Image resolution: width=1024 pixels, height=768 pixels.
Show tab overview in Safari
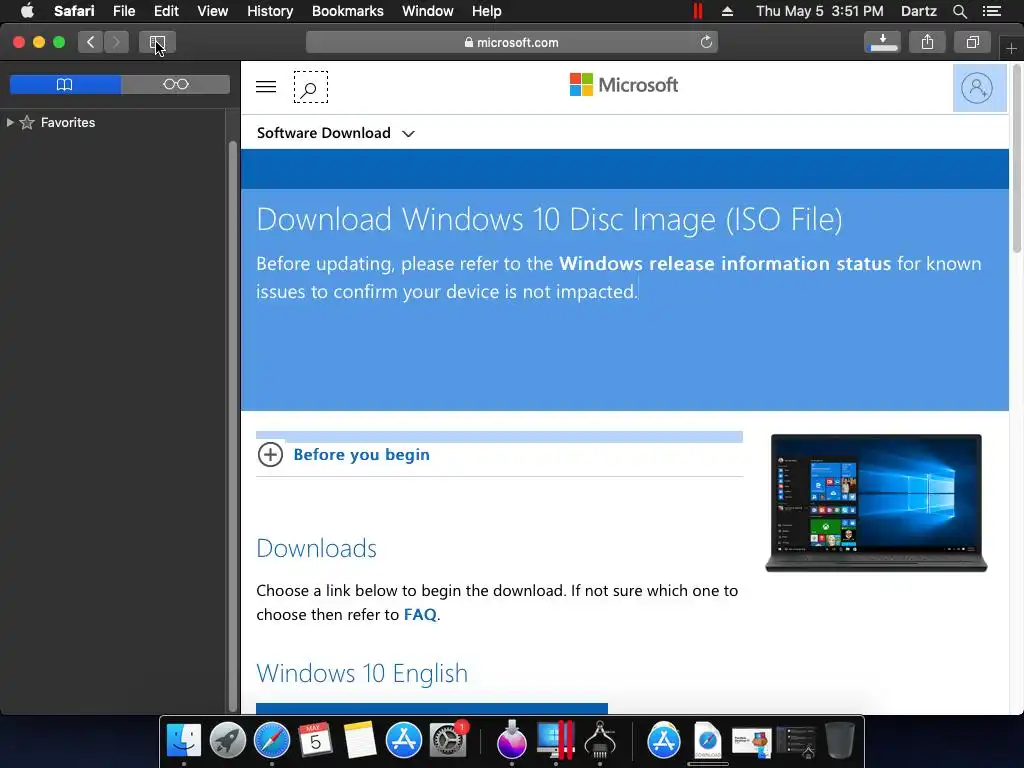[x=972, y=42]
